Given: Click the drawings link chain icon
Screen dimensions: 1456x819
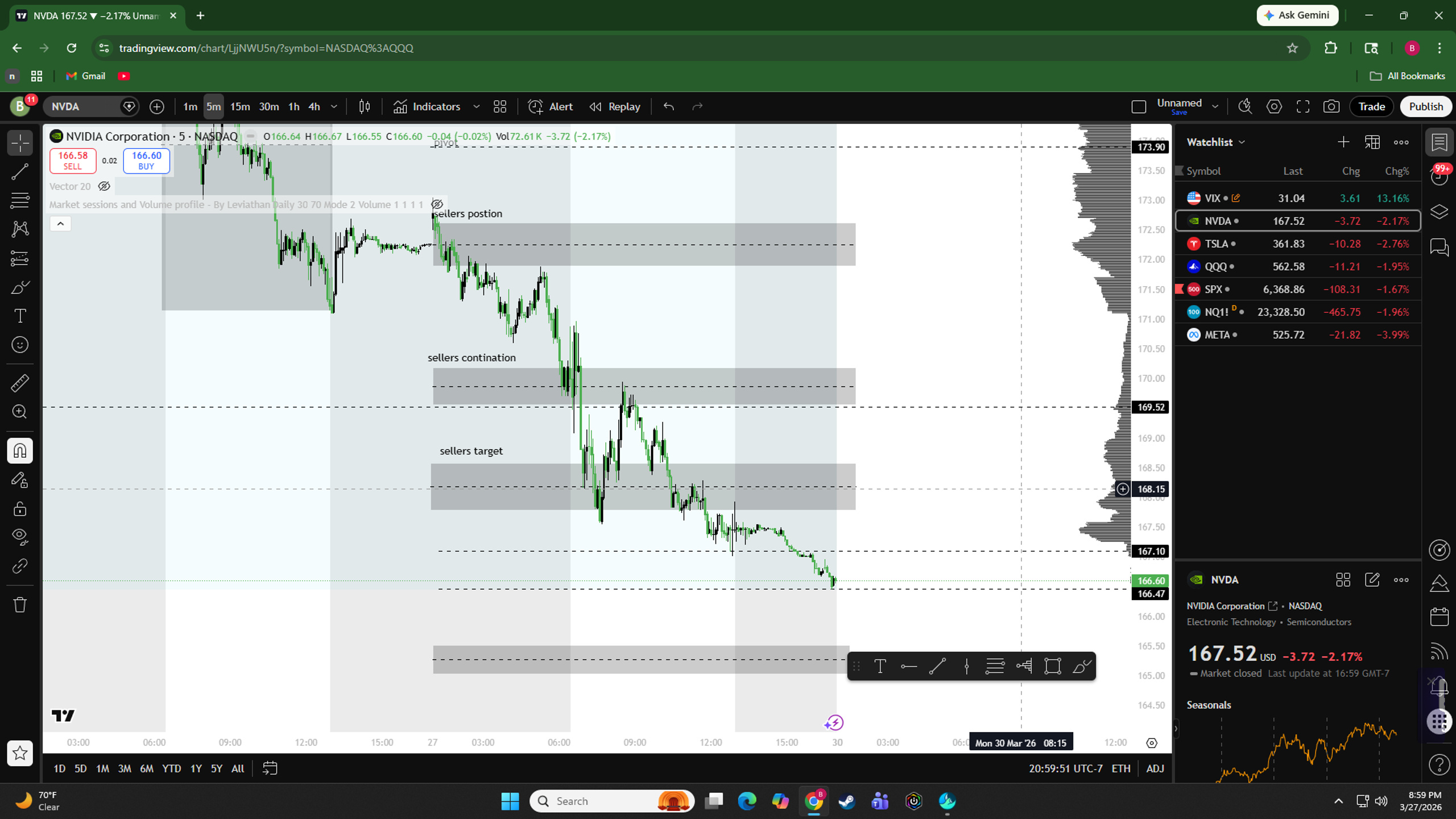Looking at the screenshot, I should pyautogui.click(x=20, y=566).
